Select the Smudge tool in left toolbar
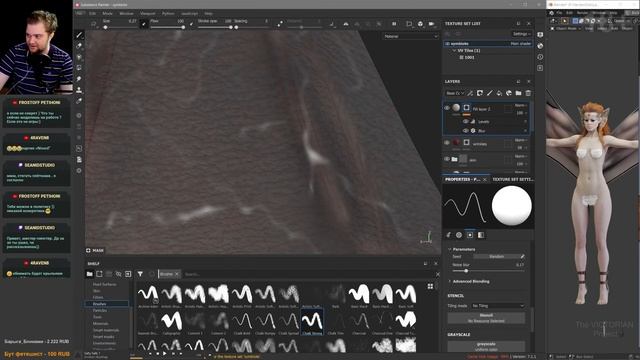 click(79, 79)
